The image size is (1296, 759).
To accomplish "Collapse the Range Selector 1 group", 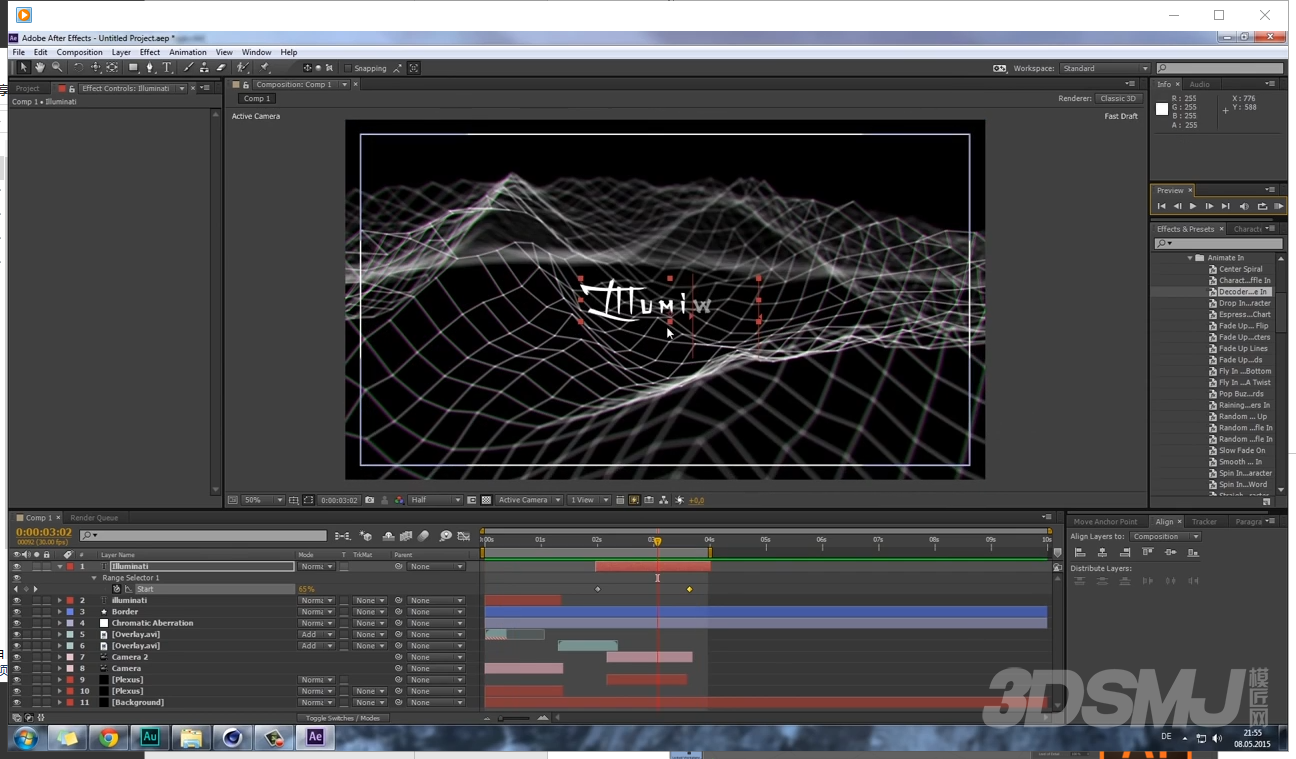I will pos(94,578).
